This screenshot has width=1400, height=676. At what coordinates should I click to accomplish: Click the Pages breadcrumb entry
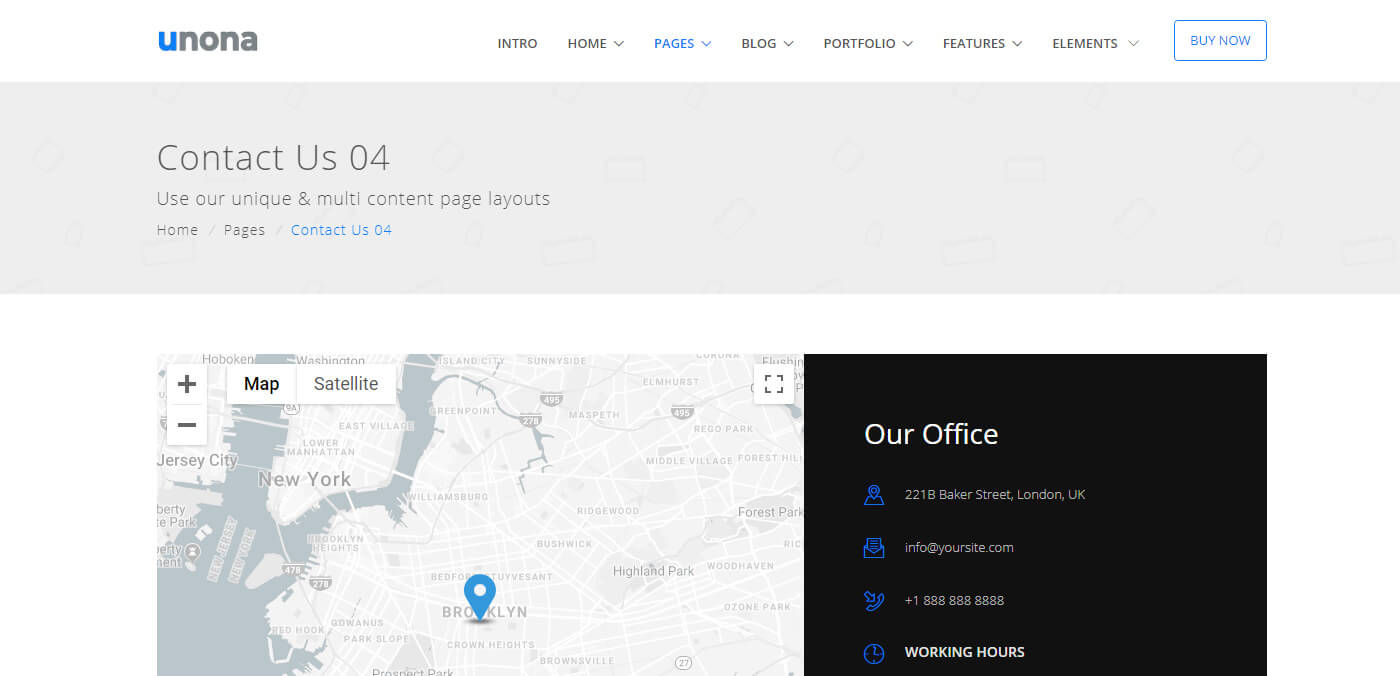(245, 229)
